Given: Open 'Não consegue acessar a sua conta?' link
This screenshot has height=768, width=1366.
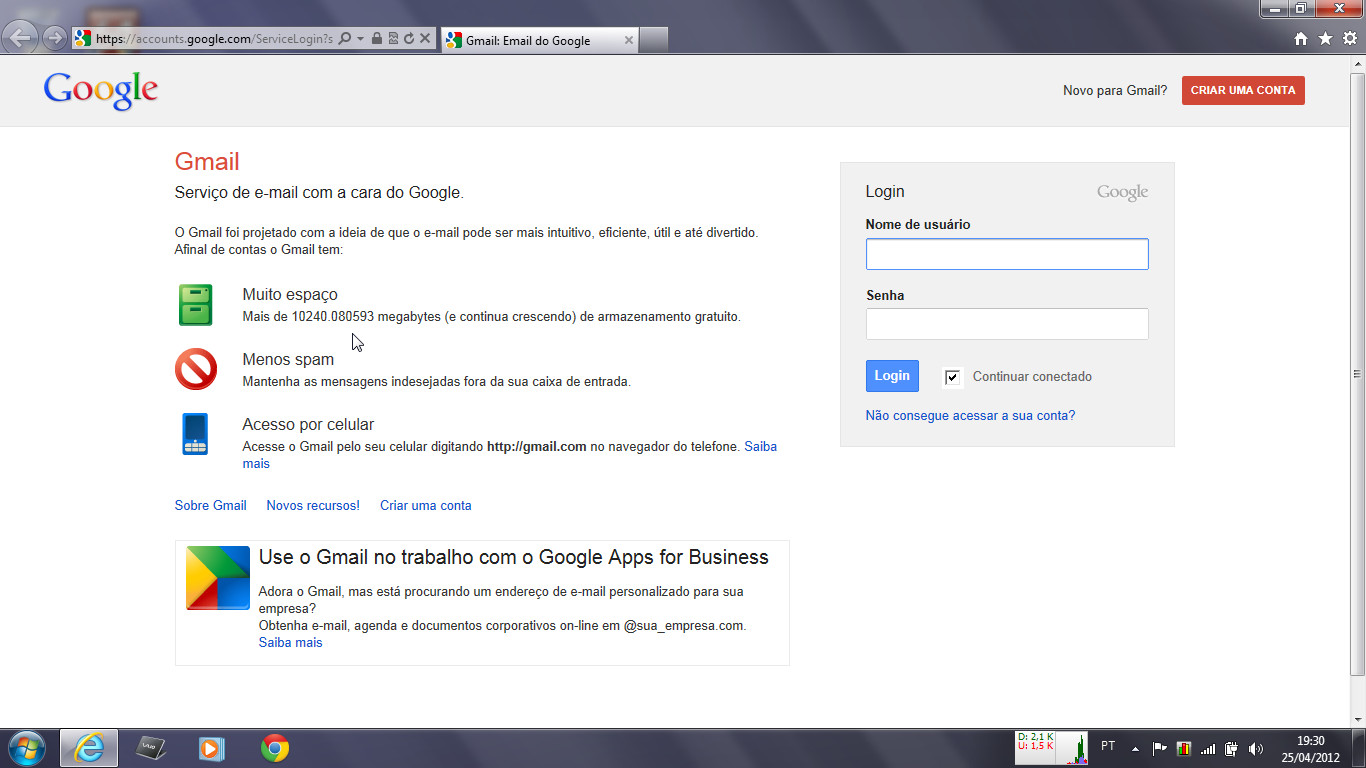Looking at the screenshot, I should click(x=971, y=414).
